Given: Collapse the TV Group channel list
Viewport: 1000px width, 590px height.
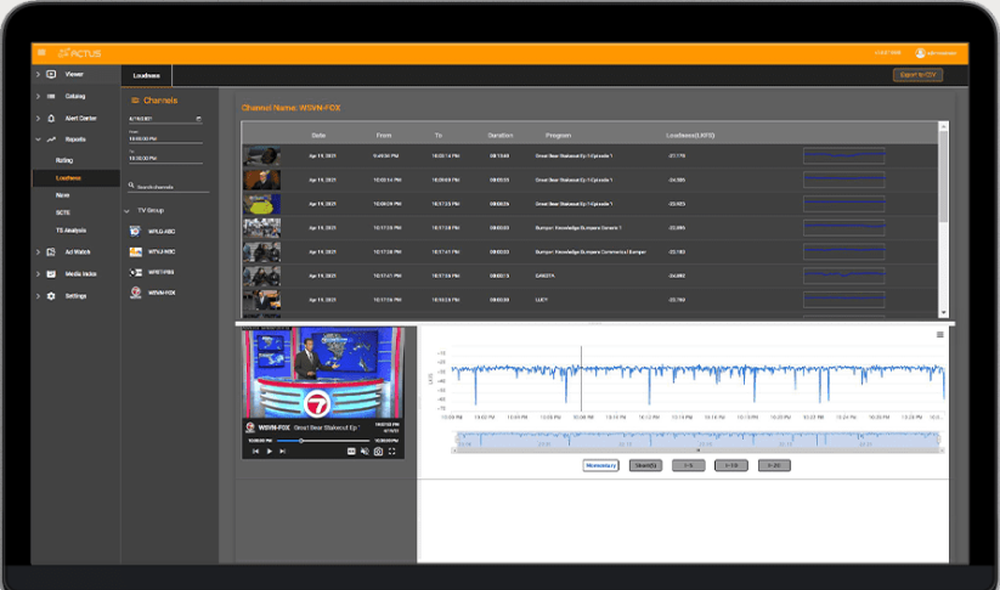Looking at the screenshot, I should [127, 210].
